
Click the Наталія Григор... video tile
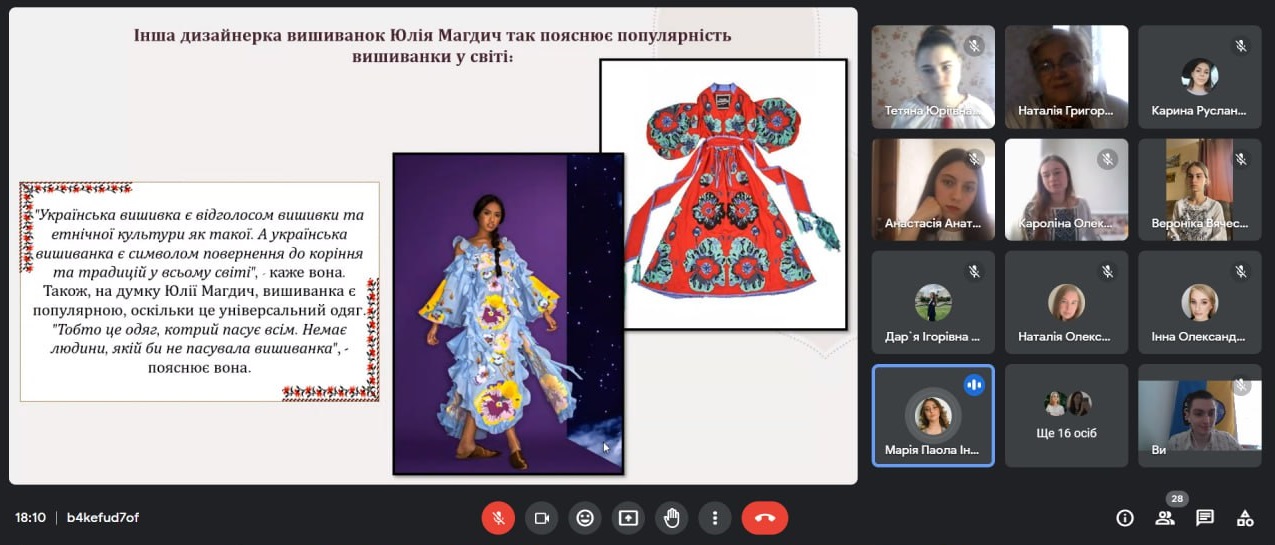pyautogui.click(x=1066, y=77)
